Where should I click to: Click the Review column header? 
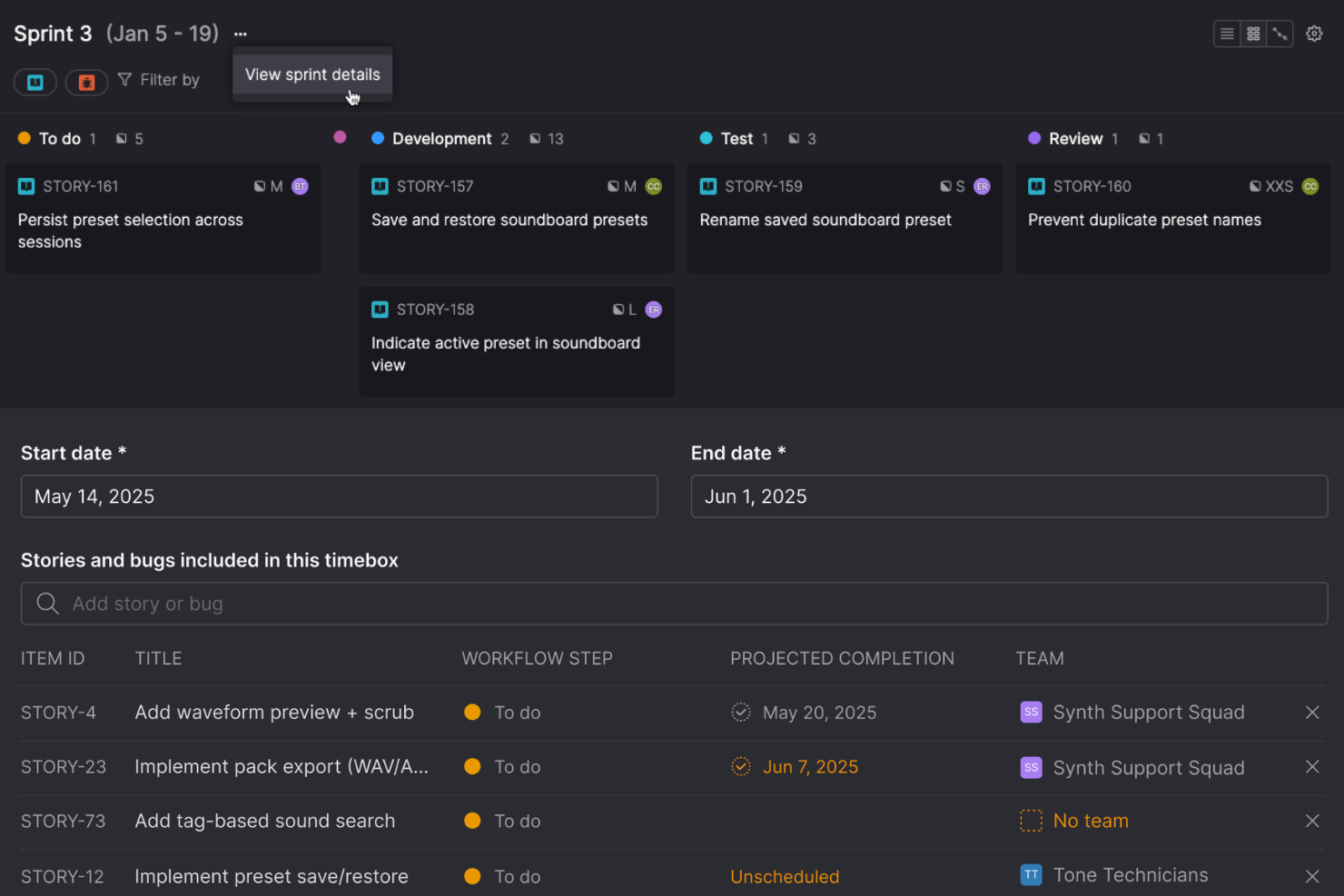(x=1075, y=139)
